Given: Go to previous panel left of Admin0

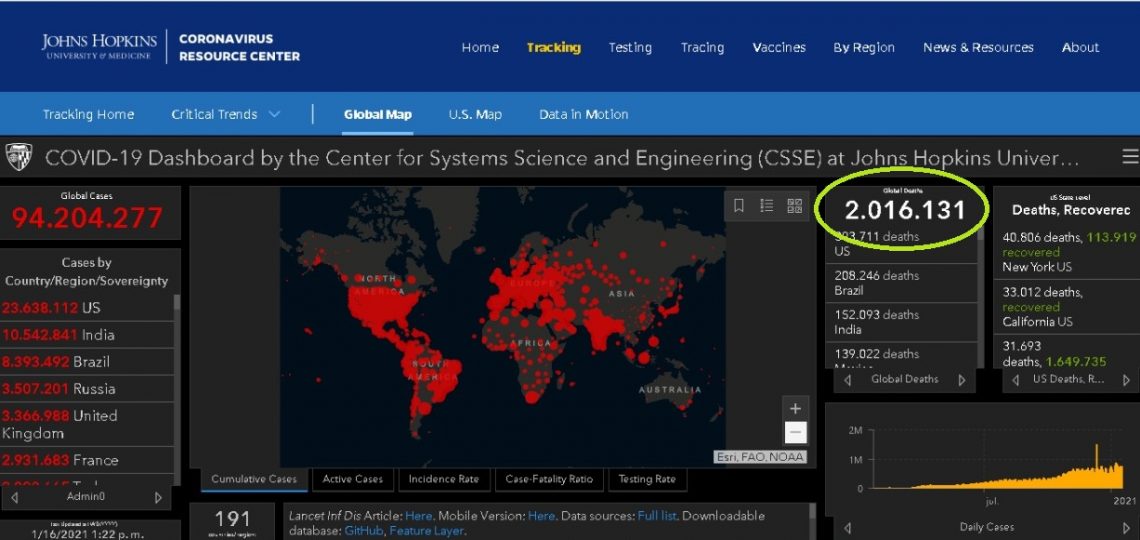Looking at the screenshot, I should [15, 498].
